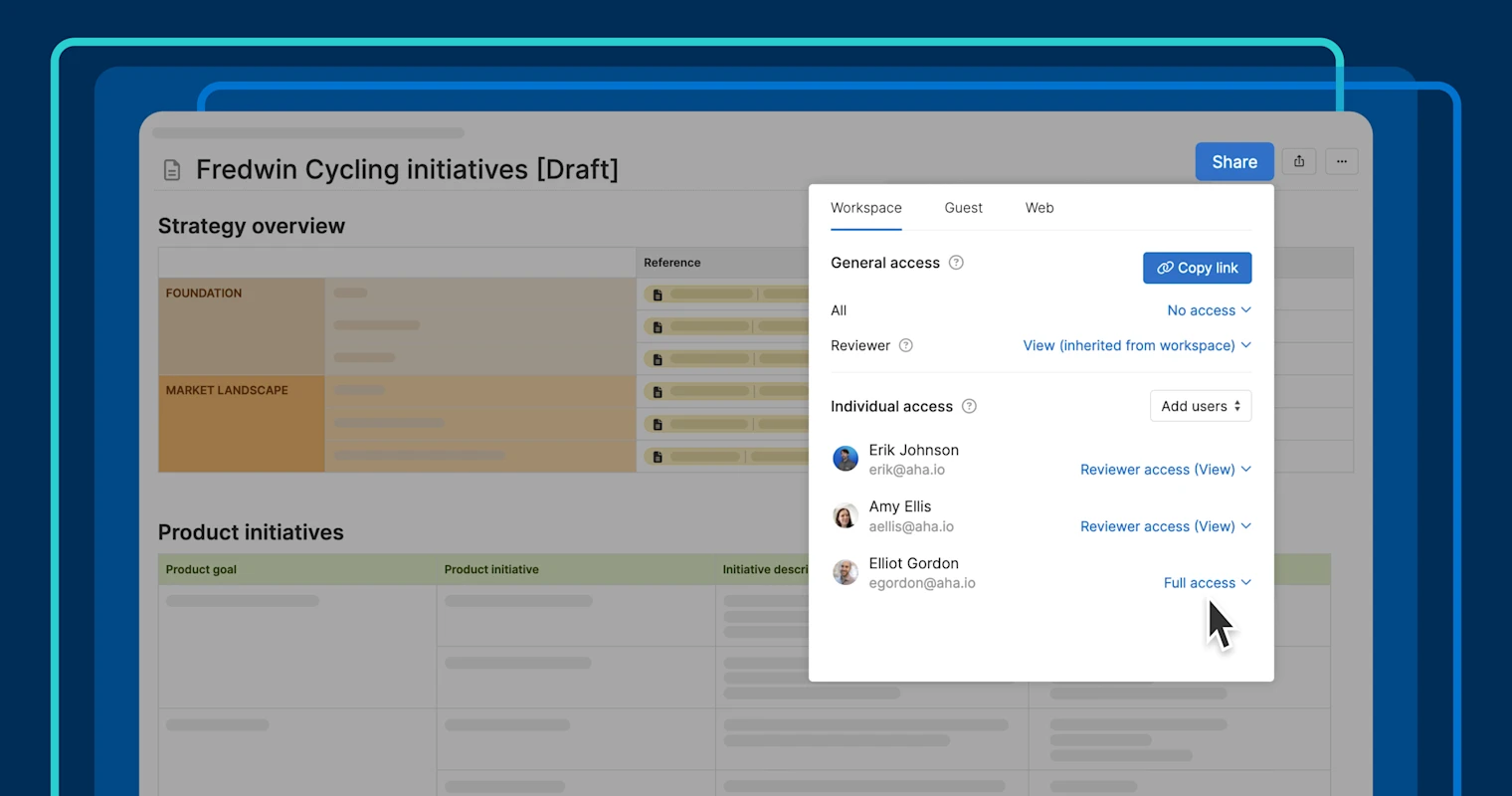Open the Reviewer inherited access dropdown

1136,345
